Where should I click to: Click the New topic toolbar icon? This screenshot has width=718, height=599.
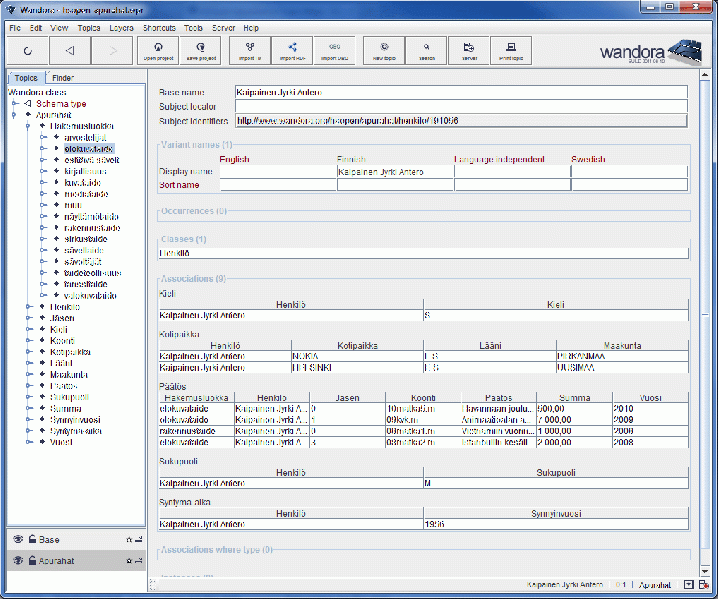[383, 51]
